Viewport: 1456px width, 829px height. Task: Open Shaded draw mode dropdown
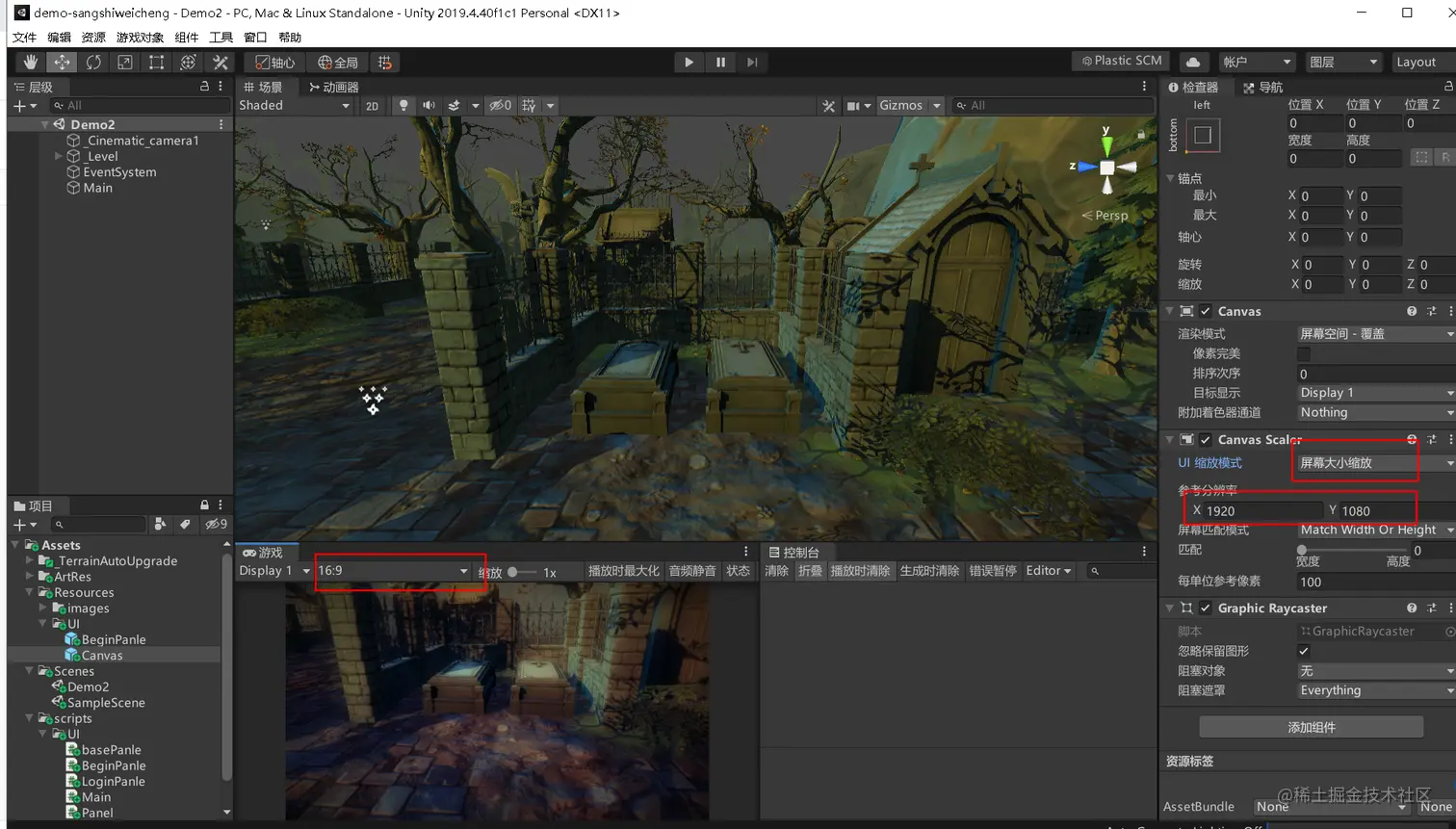(x=293, y=106)
